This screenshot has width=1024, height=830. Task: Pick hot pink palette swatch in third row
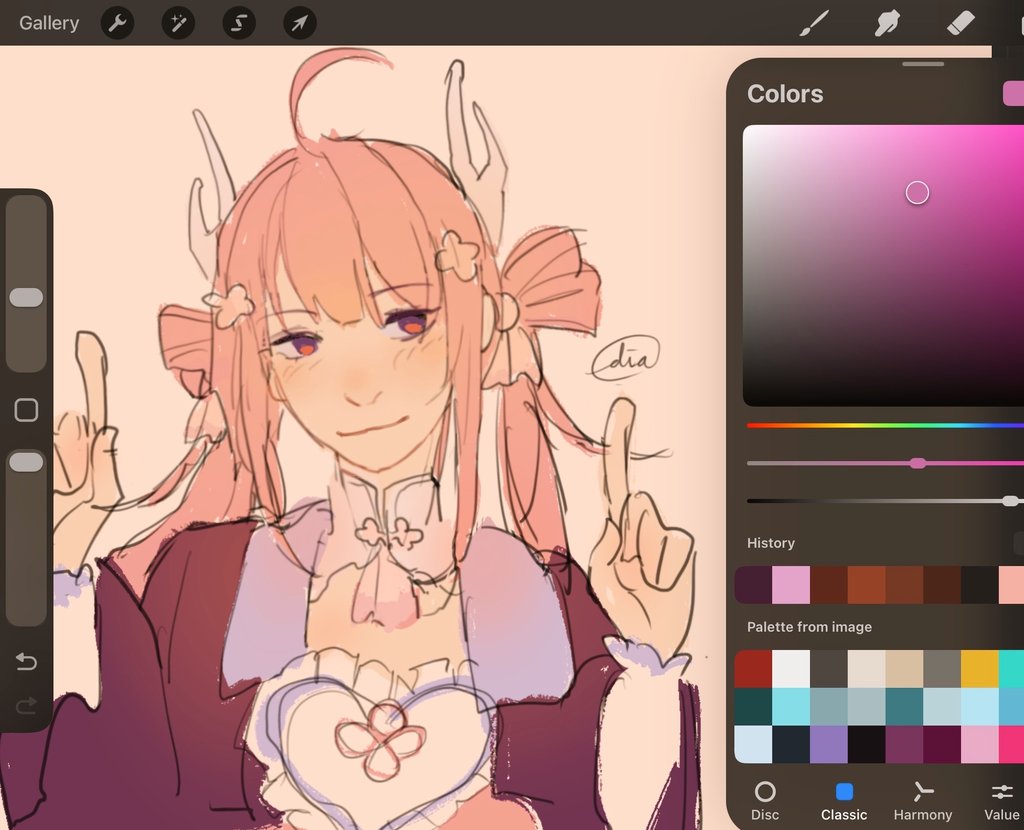(1012, 744)
